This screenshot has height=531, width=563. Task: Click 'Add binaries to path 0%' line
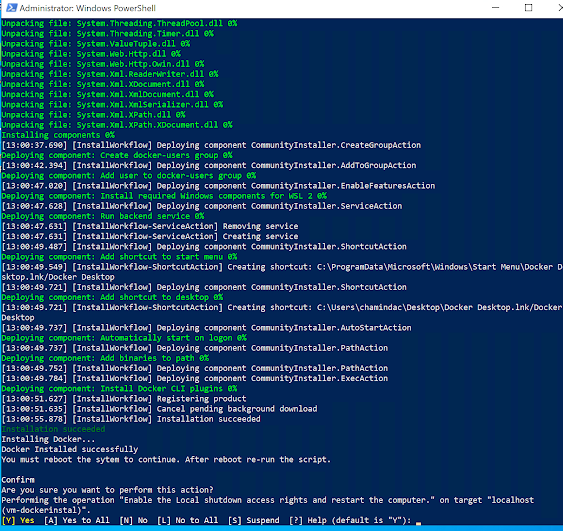[105, 358]
